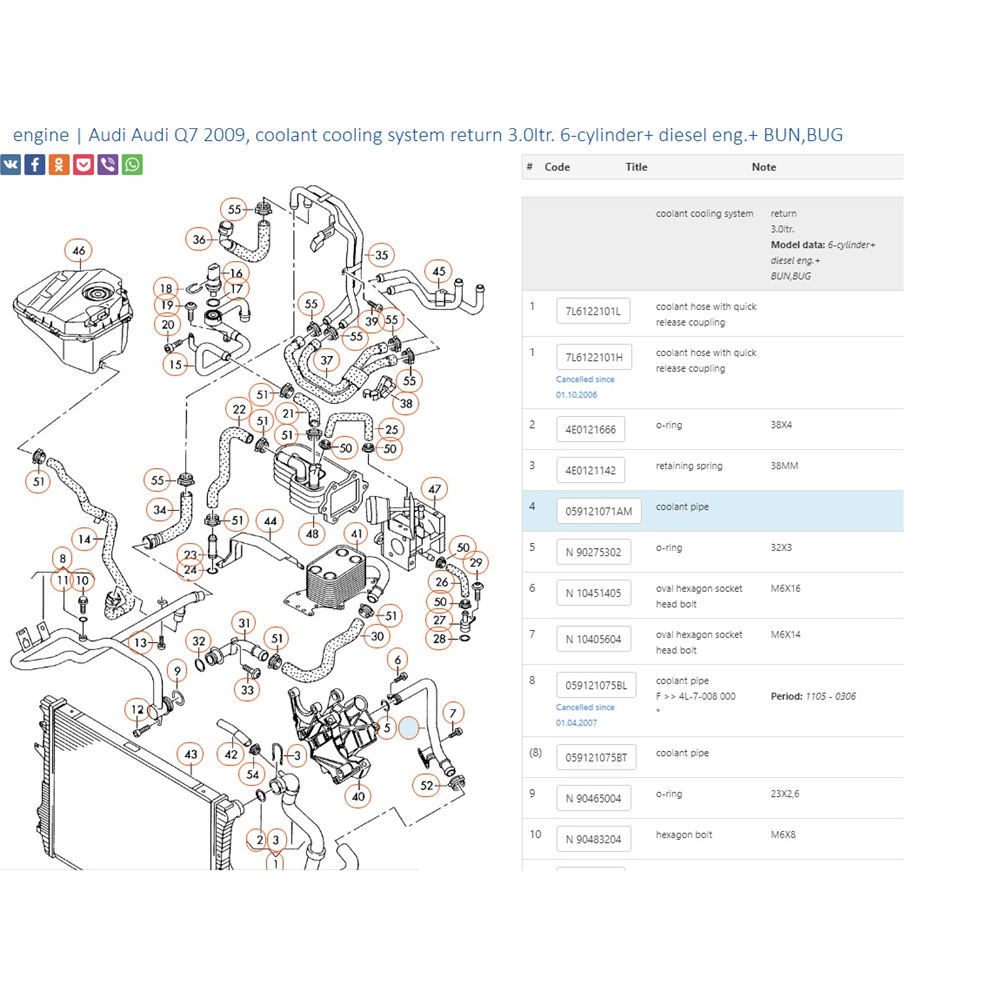
Task: Select callout 6 in the diagram
Action: (x=398, y=660)
